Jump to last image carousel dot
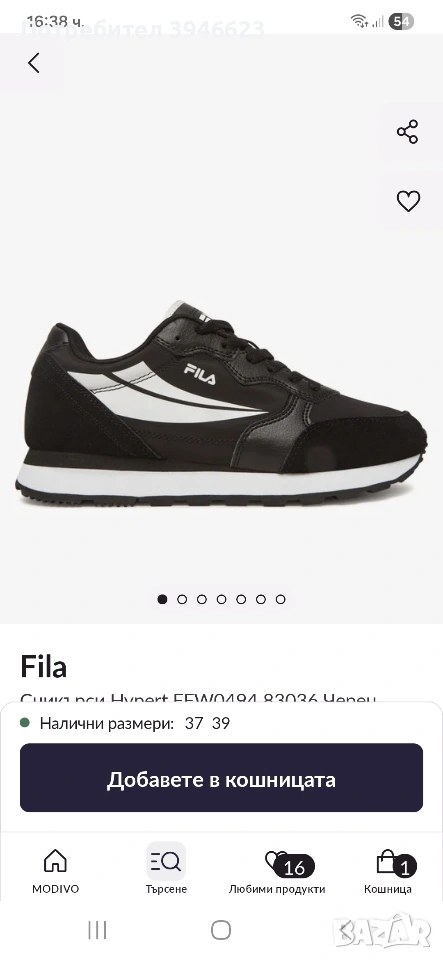Screen dimensions: 443x960 tap(280, 599)
